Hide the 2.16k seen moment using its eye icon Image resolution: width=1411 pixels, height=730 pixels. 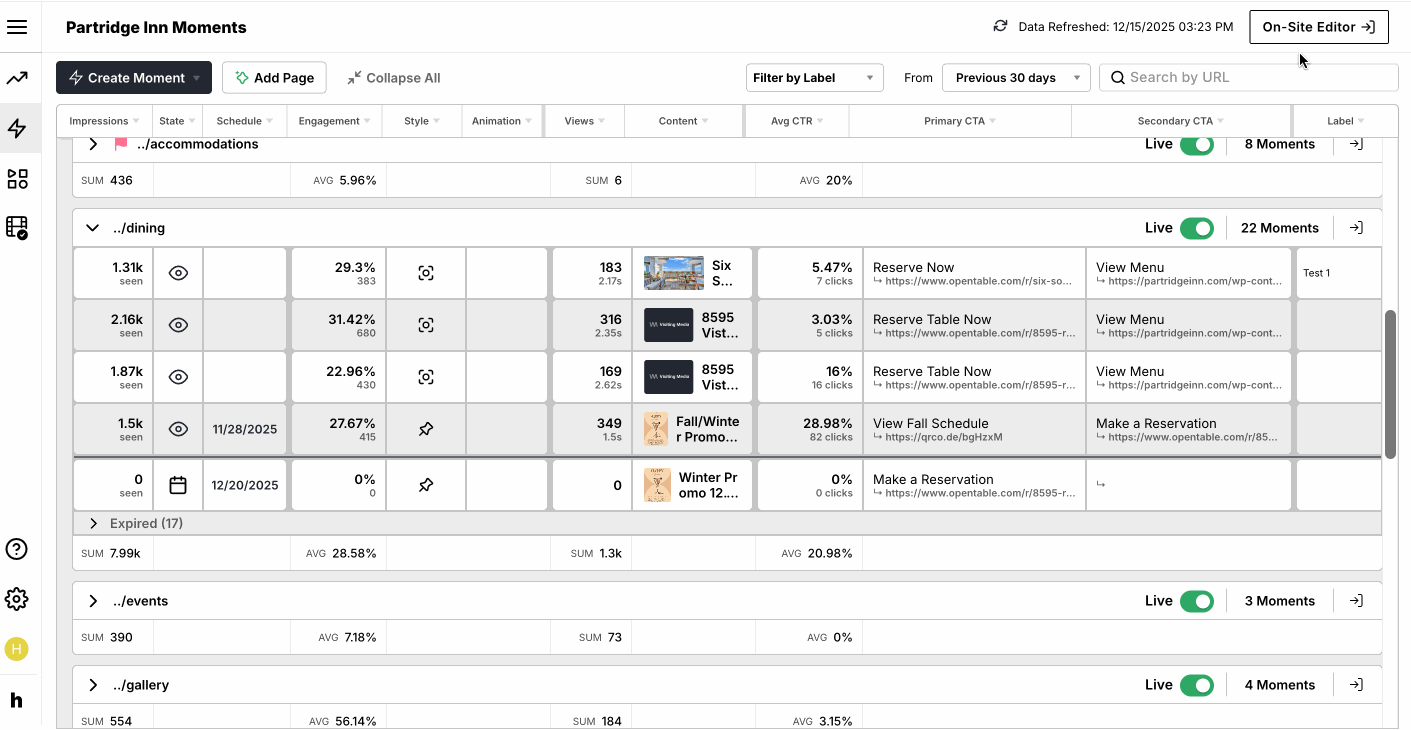[177, 324]
